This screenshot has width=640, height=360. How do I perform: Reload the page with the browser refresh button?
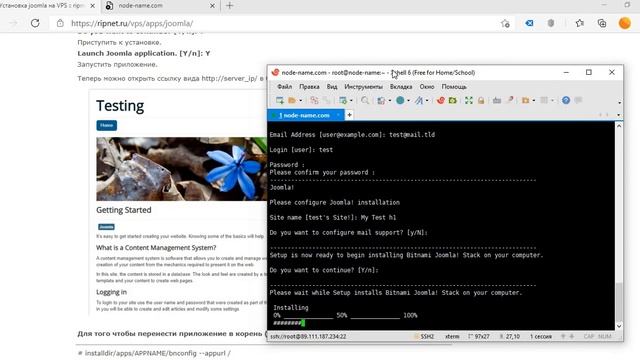coord(35,23)
